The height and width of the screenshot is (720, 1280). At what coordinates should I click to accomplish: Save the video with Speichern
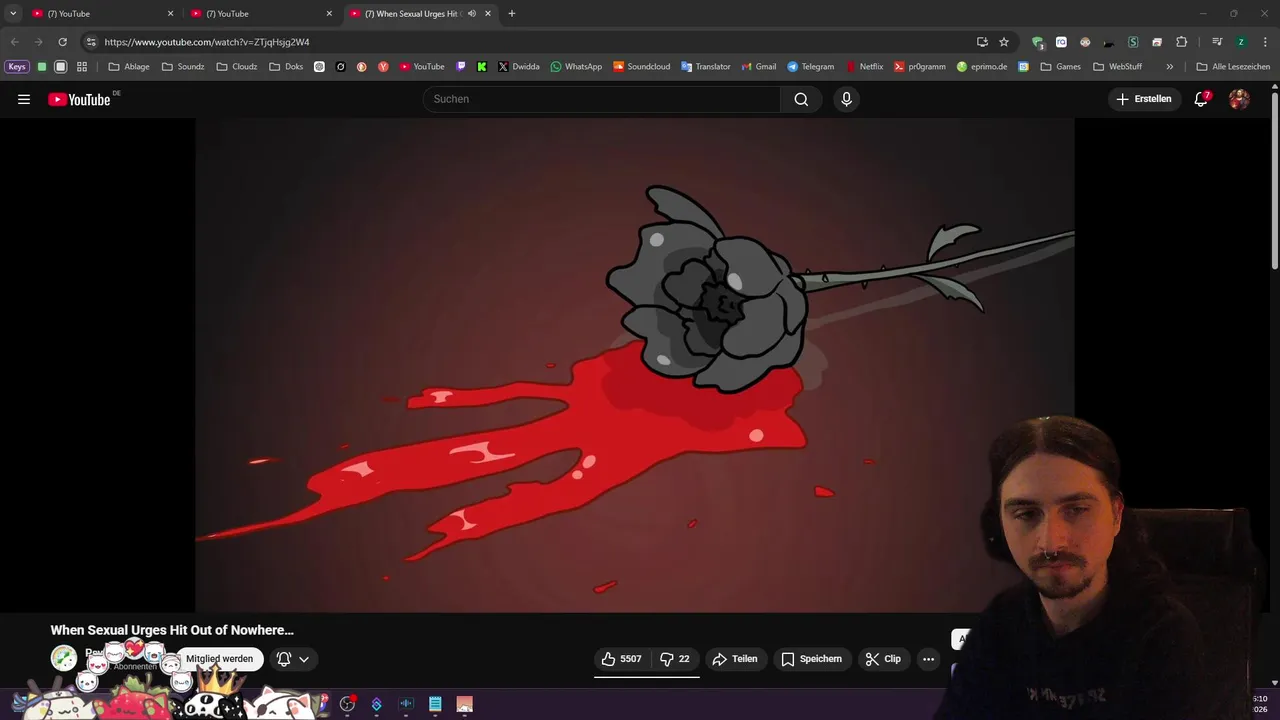click(811, 659)
